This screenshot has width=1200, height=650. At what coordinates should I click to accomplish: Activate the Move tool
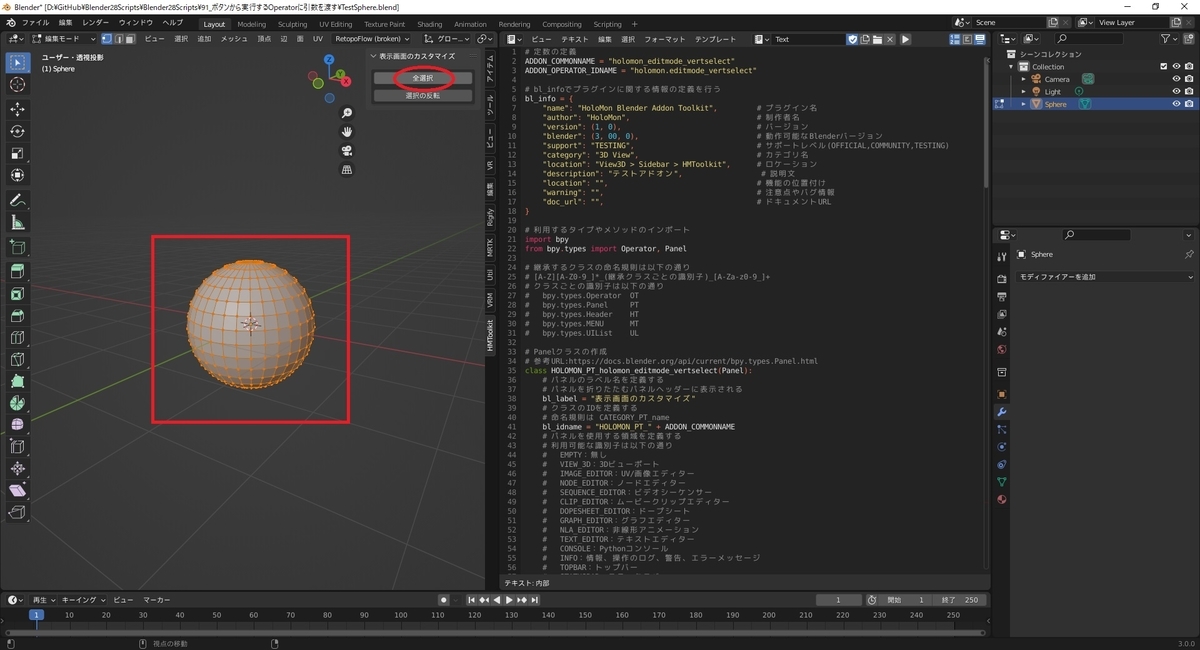pyautogui.click(x=16, y=108)
